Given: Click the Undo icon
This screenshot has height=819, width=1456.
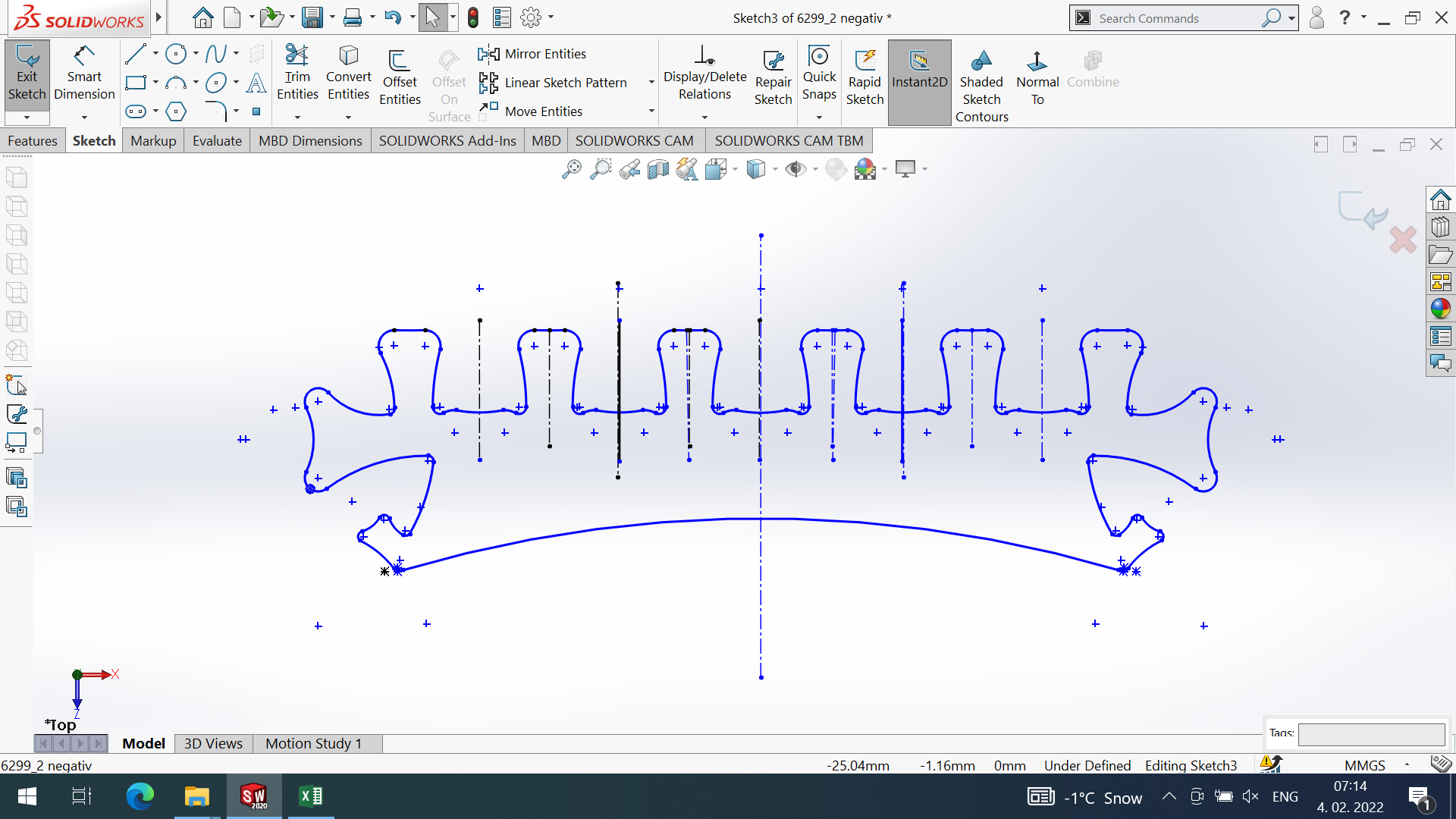Looking at the screenshot, I should pyautogui.click(x=392, y=17).
